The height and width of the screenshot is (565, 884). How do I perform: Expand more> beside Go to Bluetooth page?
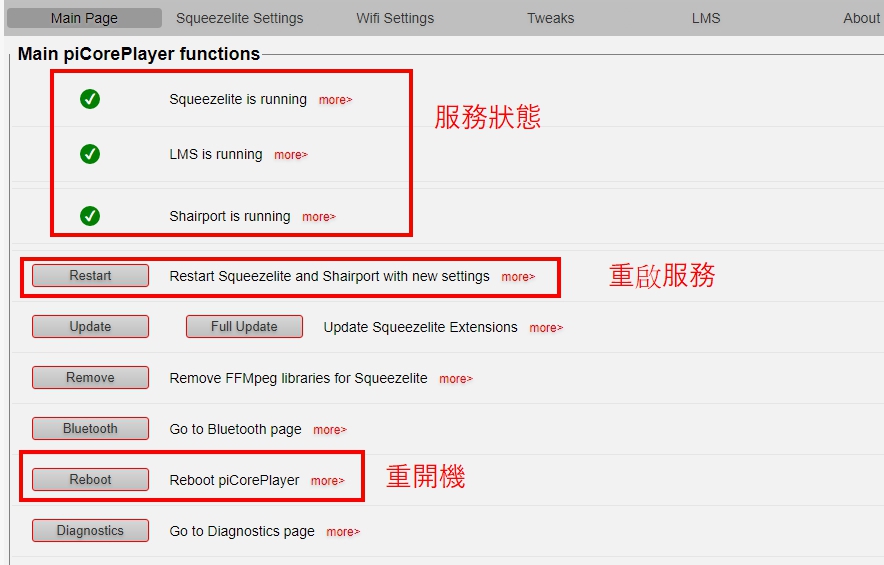coord(330,430)
